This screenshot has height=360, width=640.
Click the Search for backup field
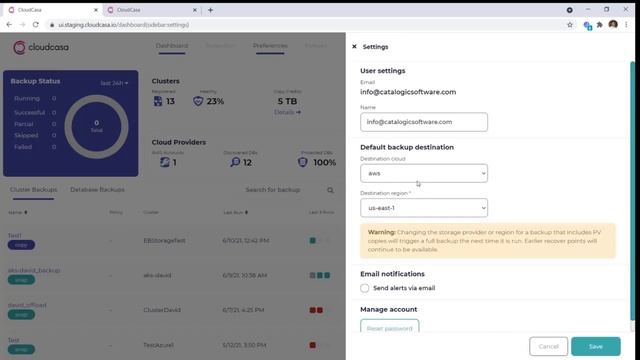click(x=273, y=190)
